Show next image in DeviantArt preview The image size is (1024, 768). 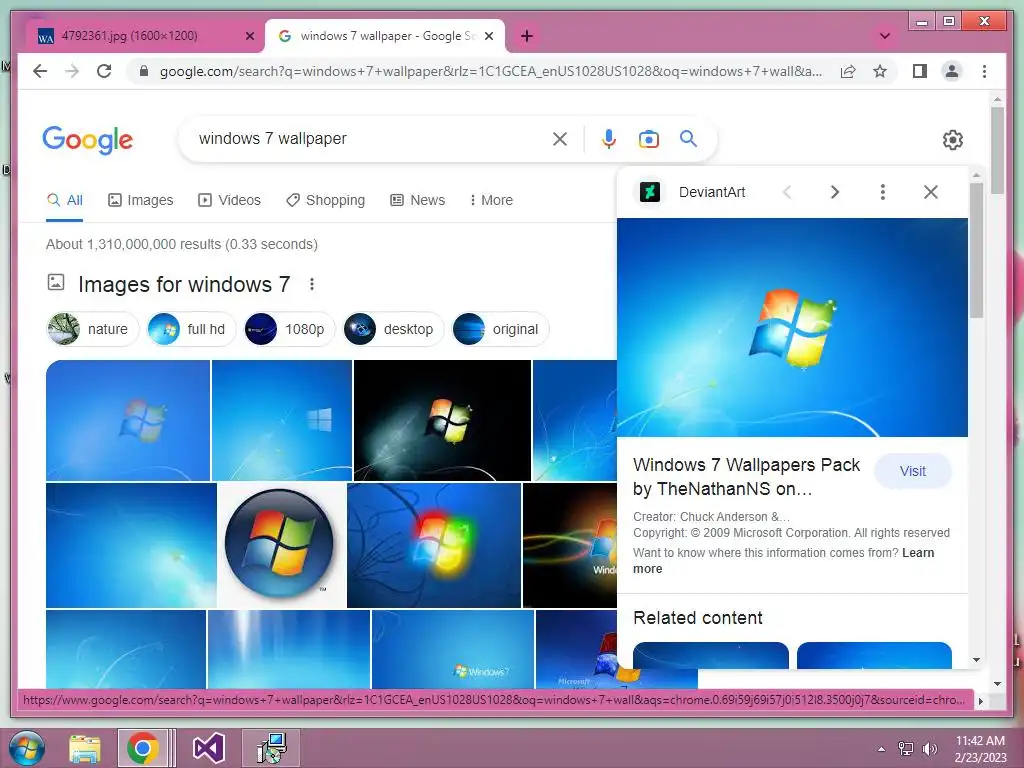tap(835, 192)
